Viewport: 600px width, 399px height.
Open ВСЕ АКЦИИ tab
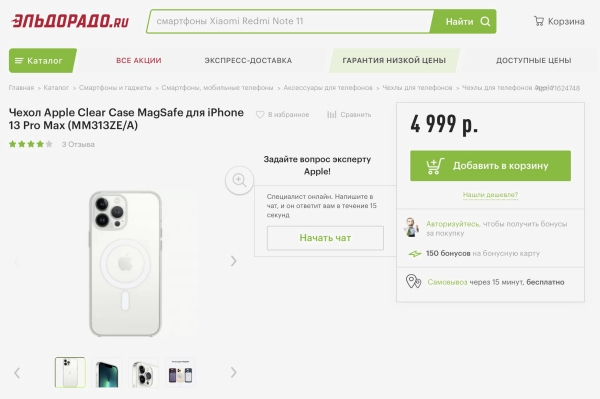(139, 60)
